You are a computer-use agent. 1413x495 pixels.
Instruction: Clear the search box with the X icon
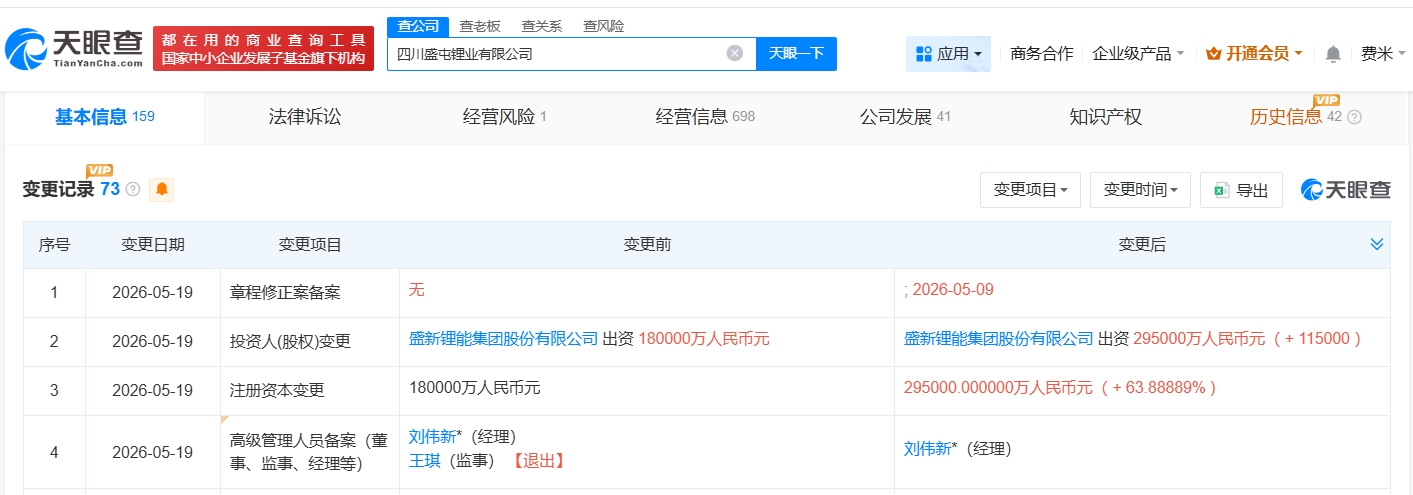pos(735,54)
